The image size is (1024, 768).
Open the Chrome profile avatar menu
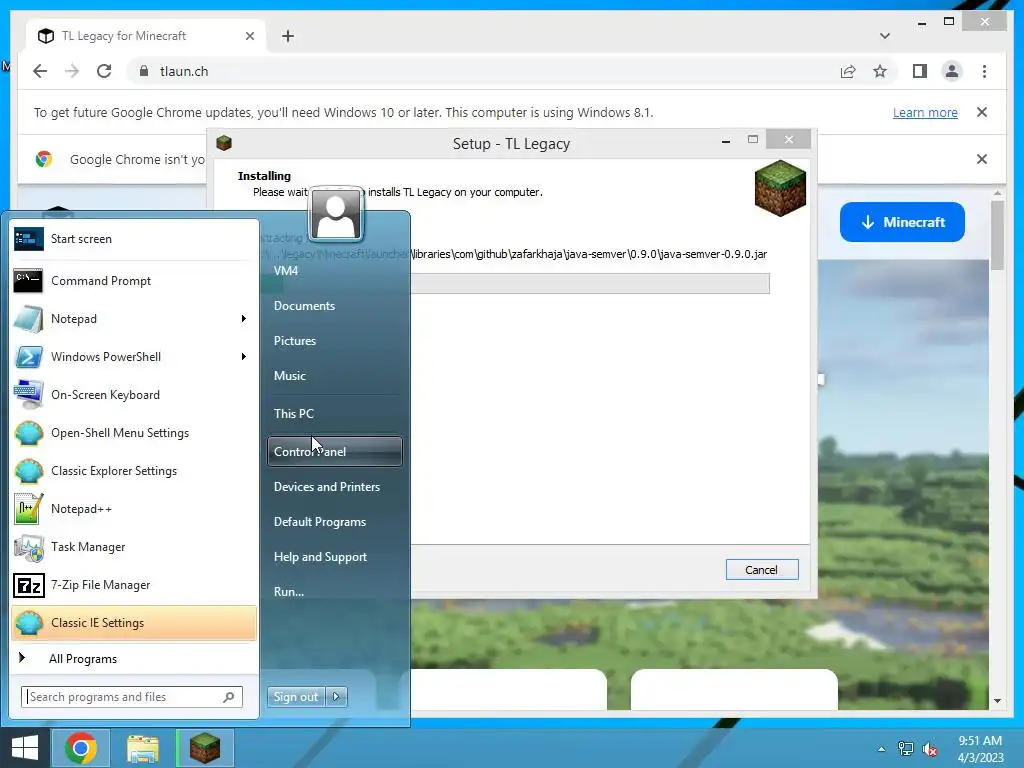(x=952, y=71)
